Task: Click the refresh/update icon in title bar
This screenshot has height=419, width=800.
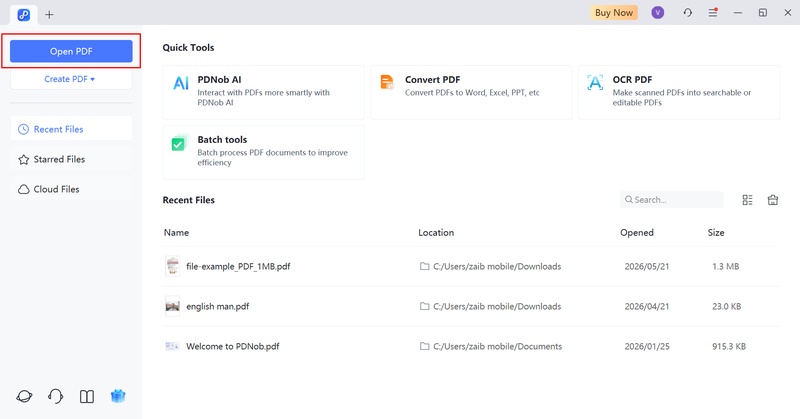Action: coord(688,13)
